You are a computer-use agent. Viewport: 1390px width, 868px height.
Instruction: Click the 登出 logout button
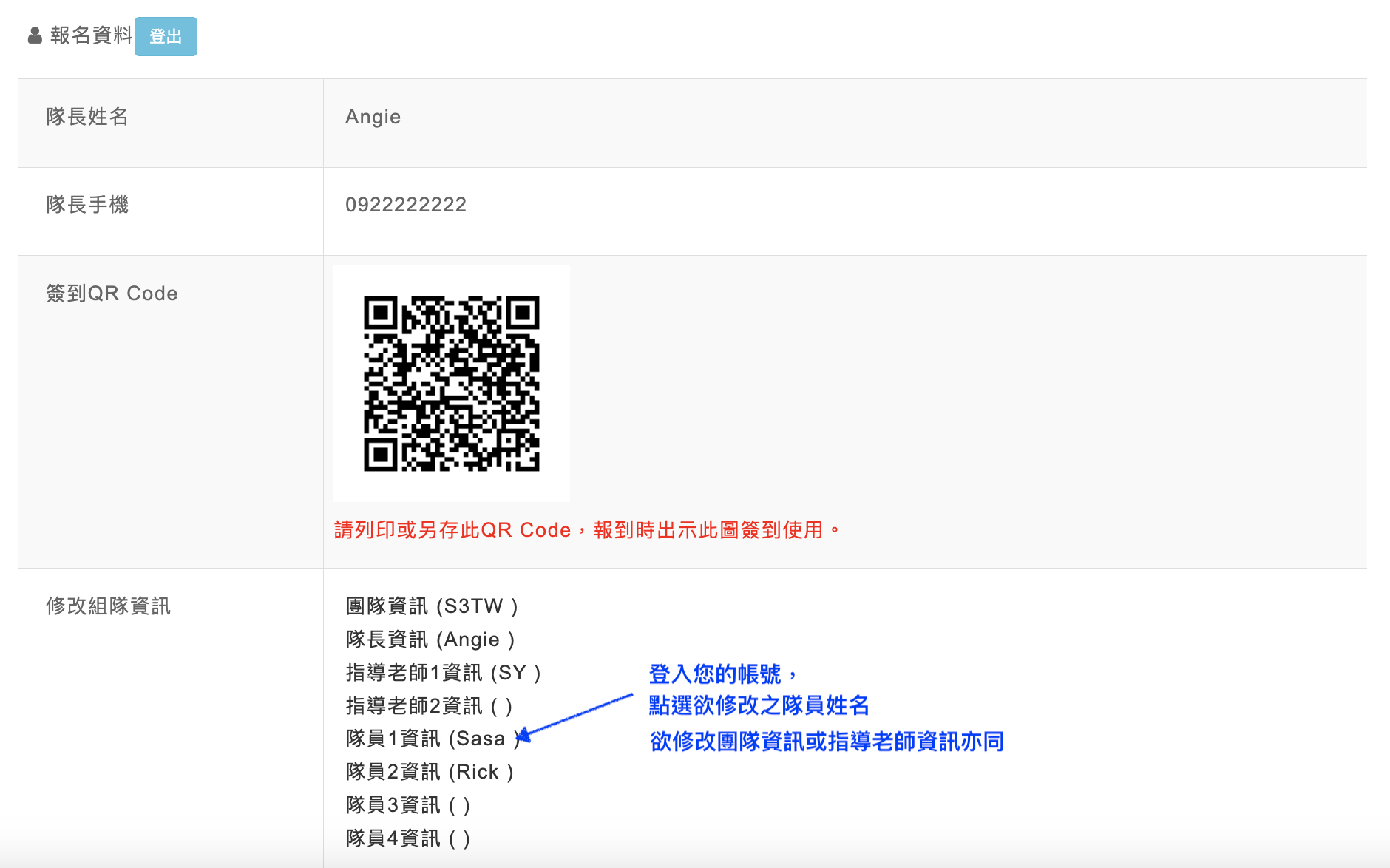coord(166,36)
